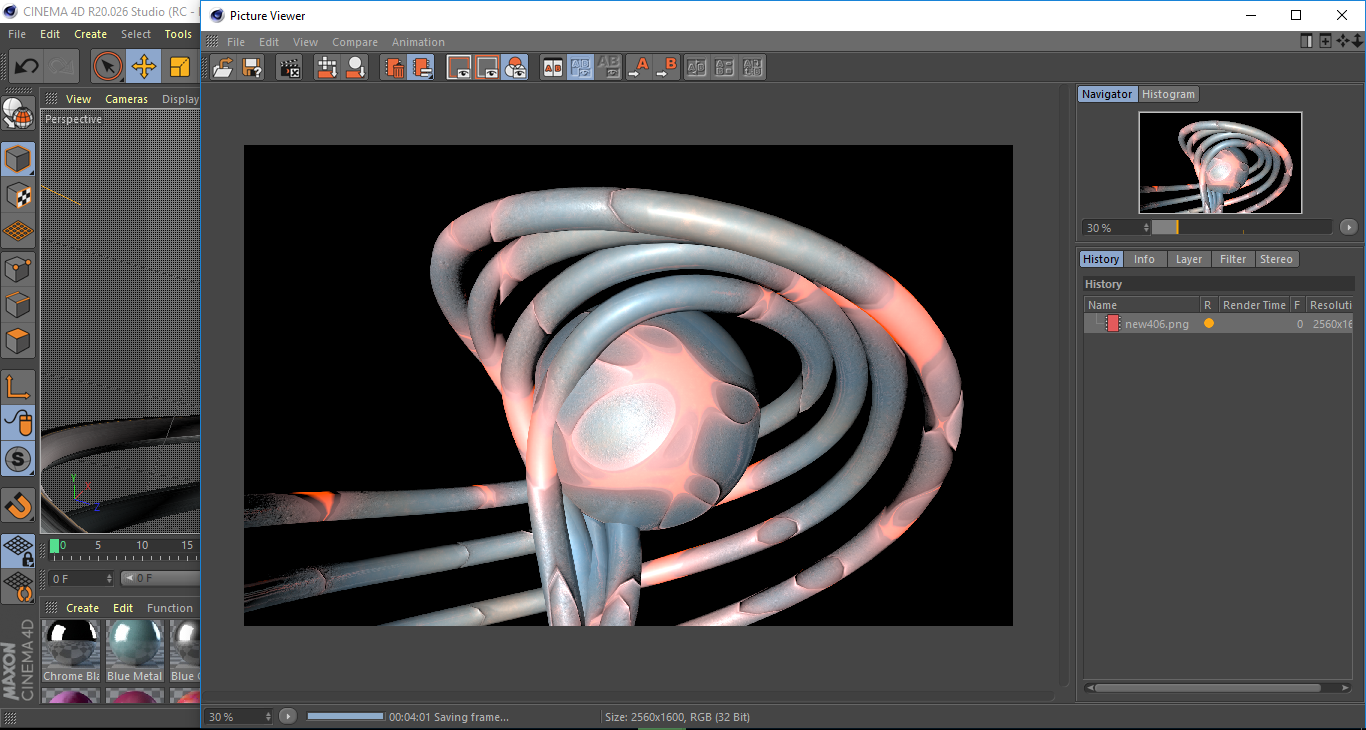
Task: Click render progress bar in status bar
Action: pos(345,716)
